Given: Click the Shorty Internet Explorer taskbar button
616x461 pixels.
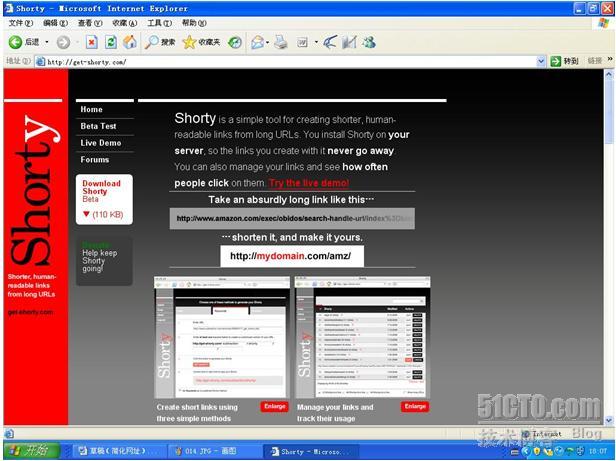Looking at the screenshot, I should [x=310, y=451].
